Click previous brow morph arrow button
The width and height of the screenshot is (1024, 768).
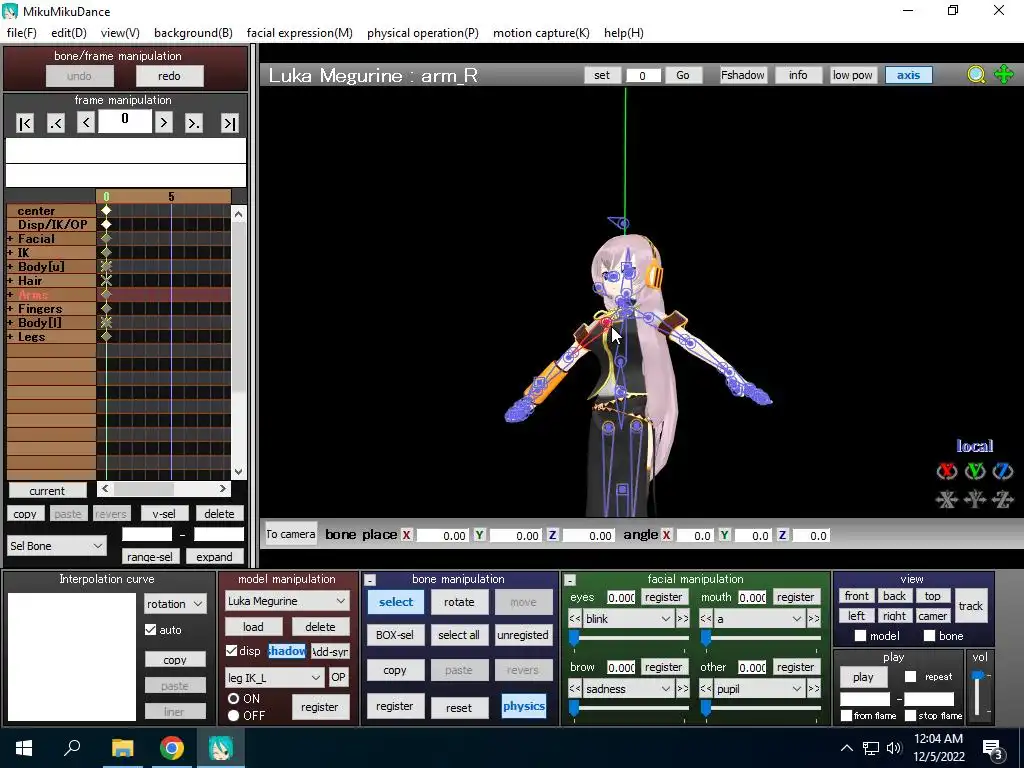pyautogui.click(x=575, y=688)
